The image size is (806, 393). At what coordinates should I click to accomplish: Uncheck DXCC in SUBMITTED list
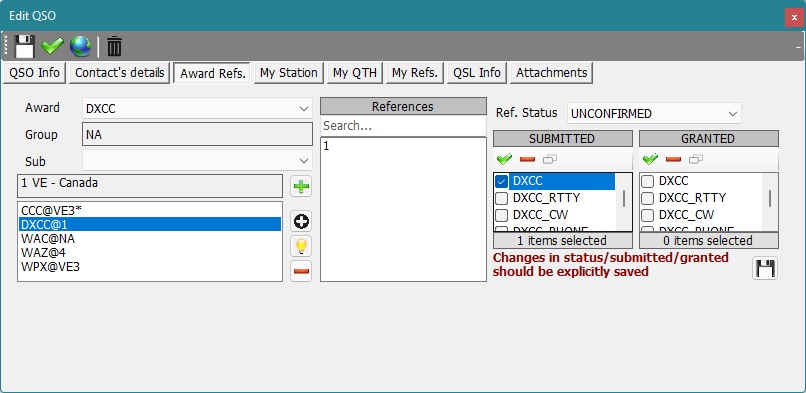point(502,181)
